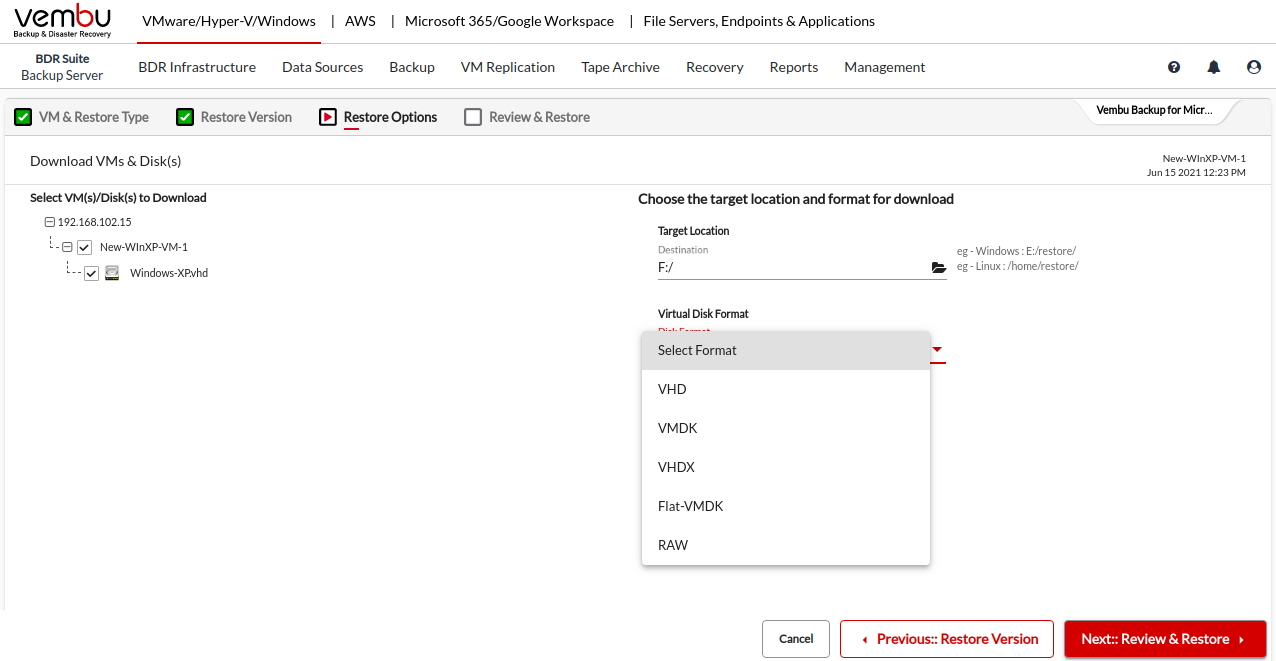This screenshot has height=661, width=1276.
Task: Click the Vembu logo
Action: pos(62,21)
